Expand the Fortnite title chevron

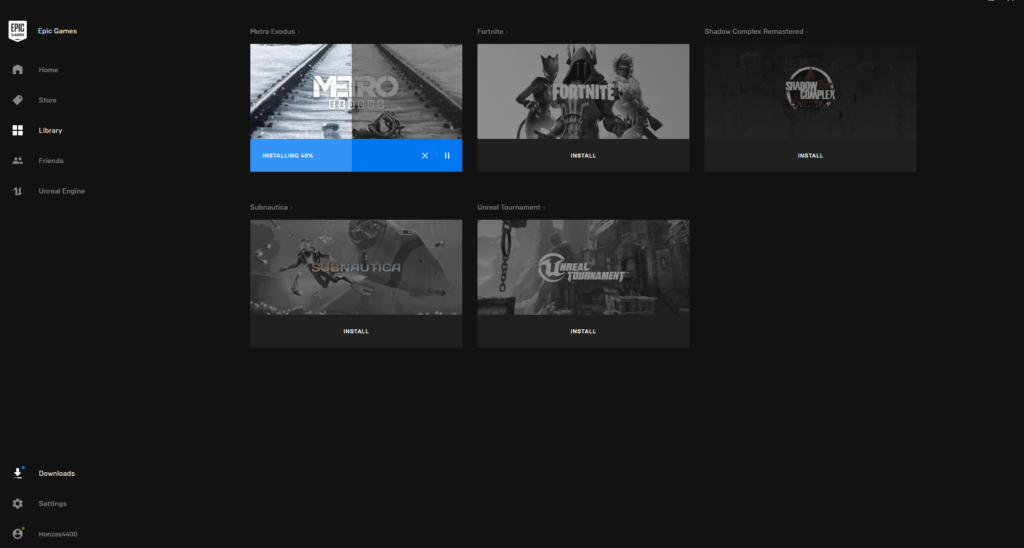coord(507,32)
